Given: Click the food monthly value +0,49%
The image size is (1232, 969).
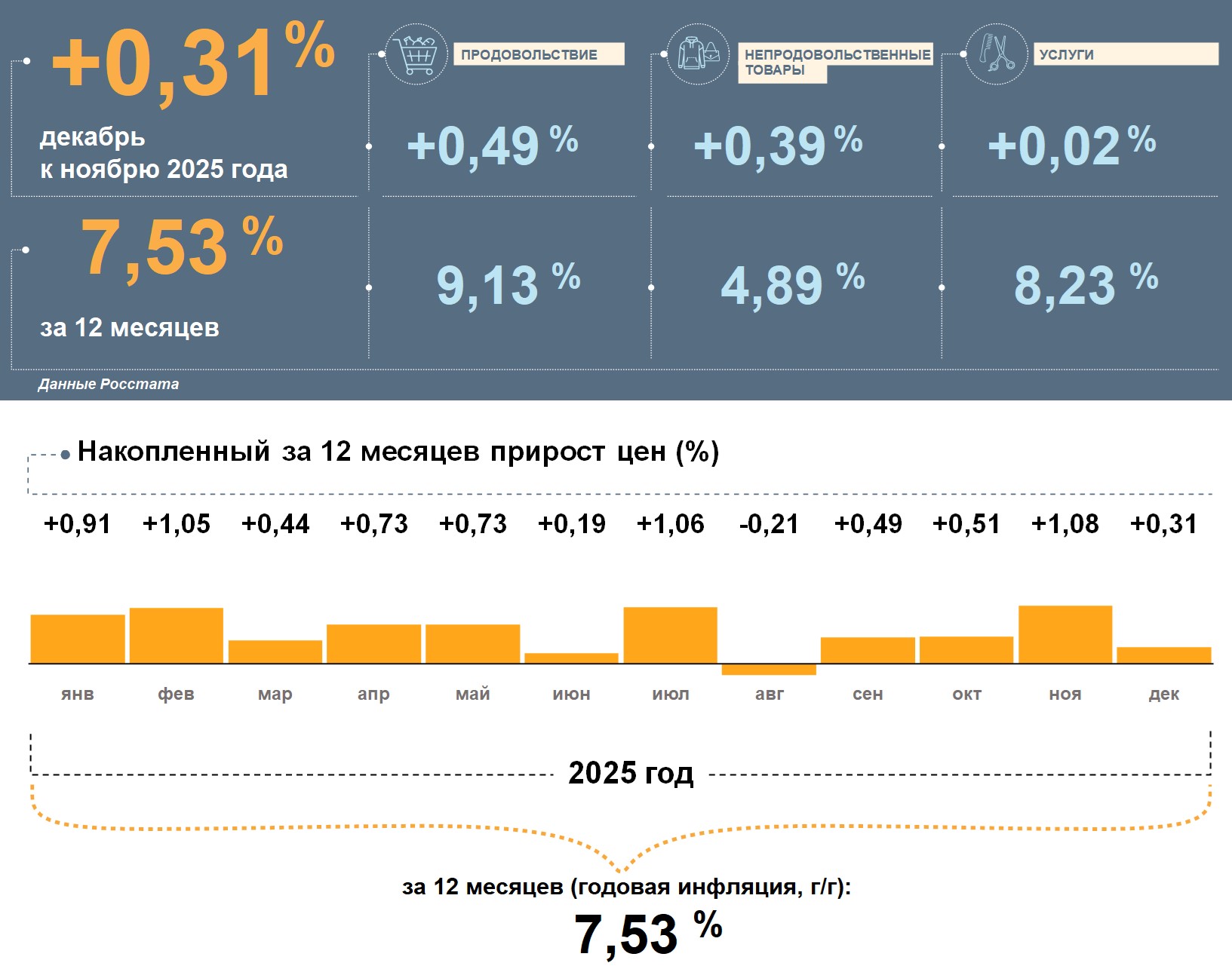Looking at the screenshot, I should coord(492,146).
